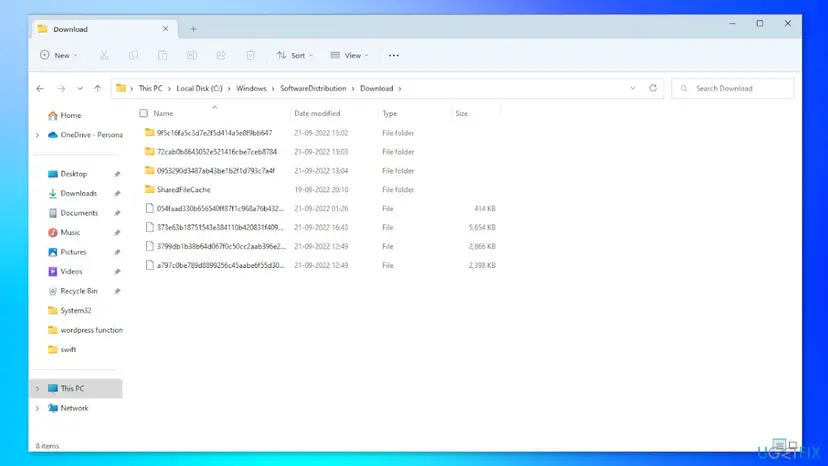Click the Paste clipboard icon

(x=163, y=55)
